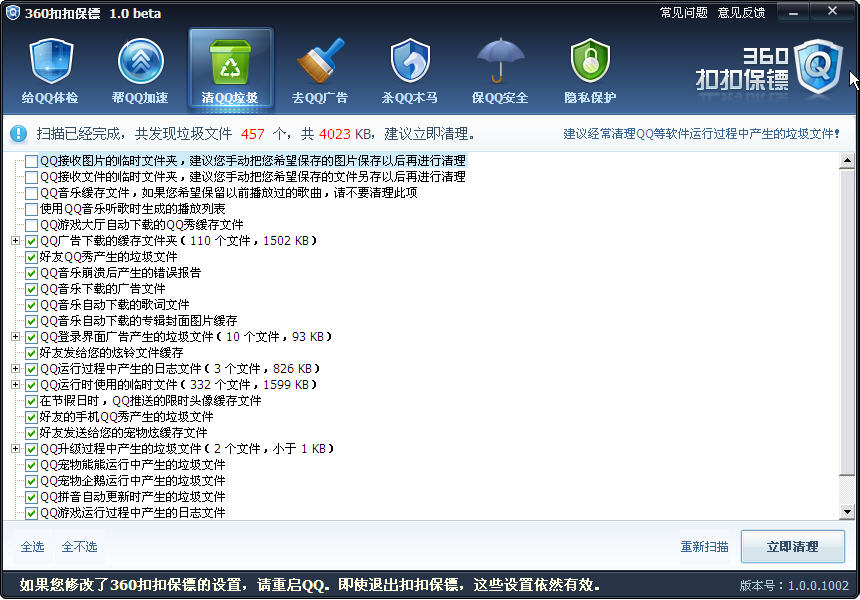Click the 清QQ垃圾 recycle bin icon
The height and width of the screenshot is (600, 860).
(230, 63)
